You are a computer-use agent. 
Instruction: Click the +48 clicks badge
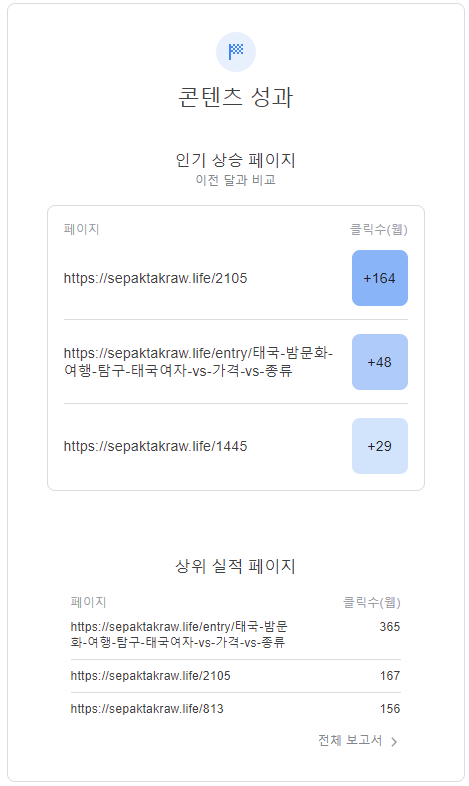point(380,362)
